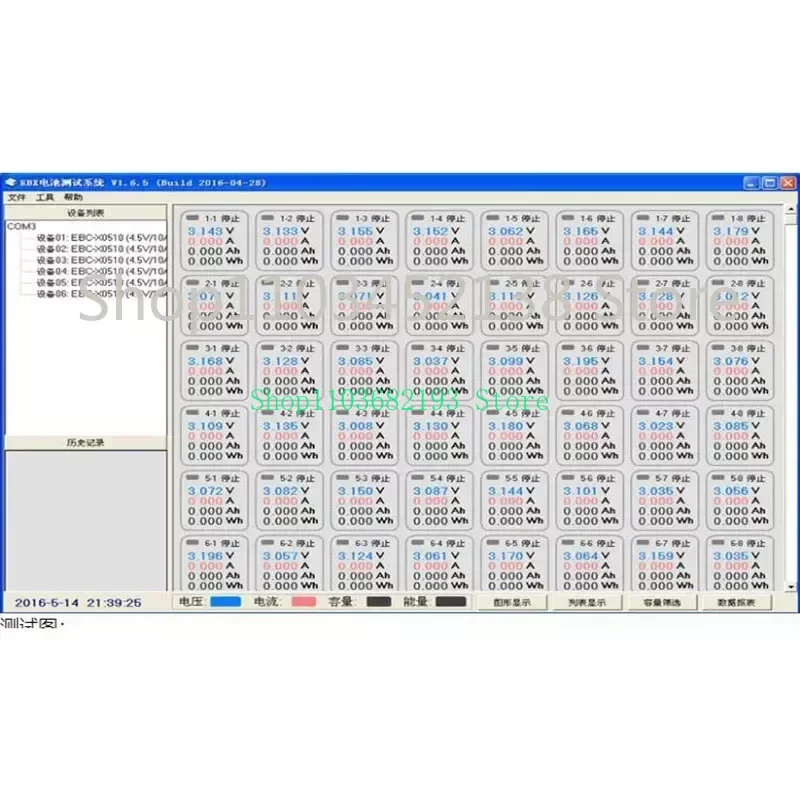Click the 5-6 停止 channel label
Image resolution: width=800 pixels, height=800 pixels.
coord(598,478)
